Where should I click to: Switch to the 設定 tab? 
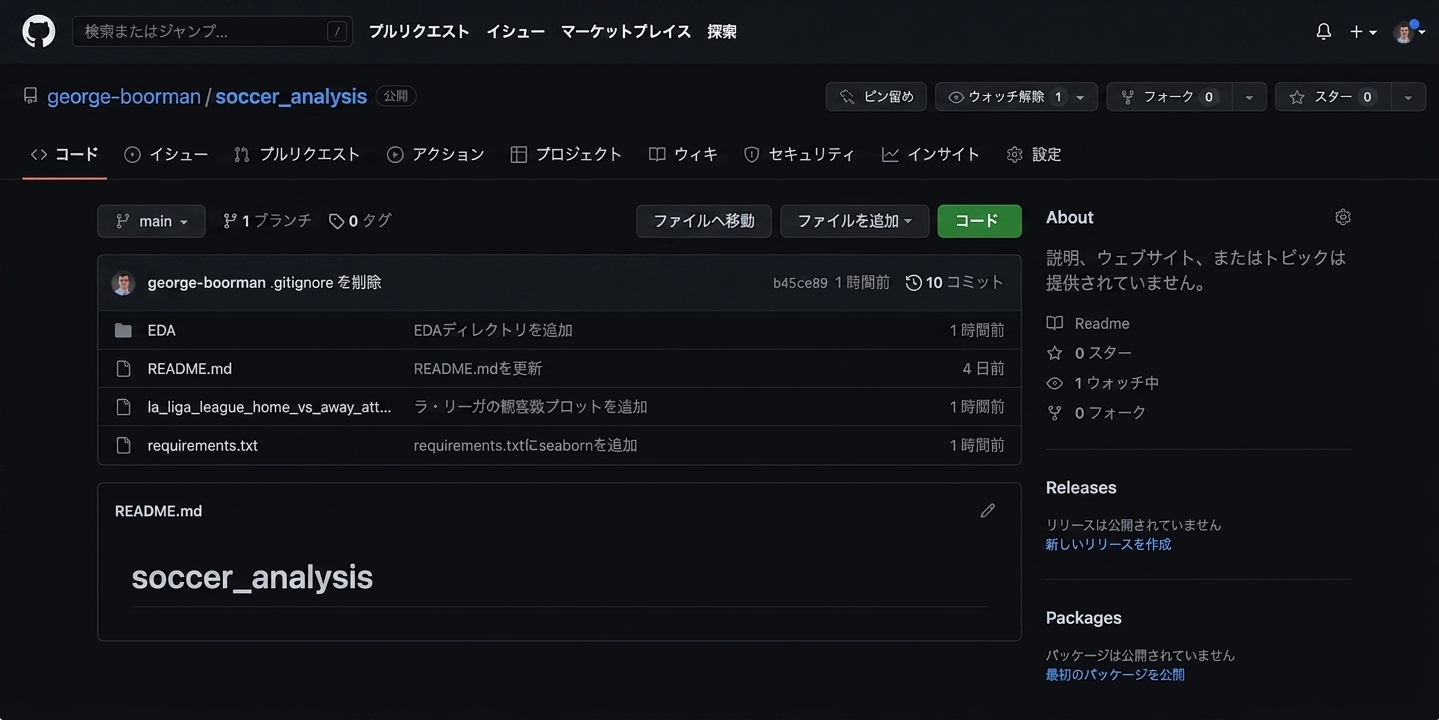pos(1034,154)
